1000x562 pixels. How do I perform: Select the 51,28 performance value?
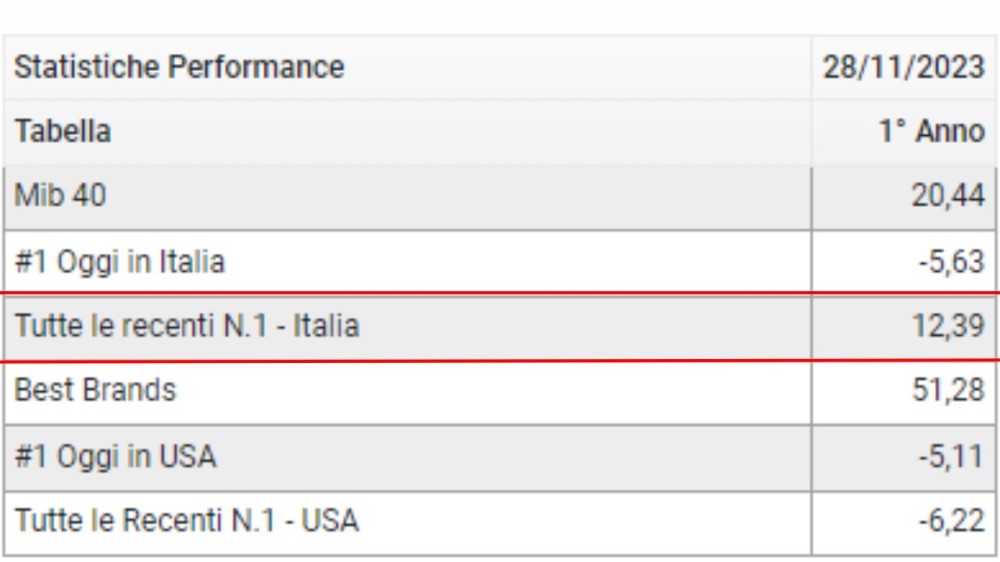pos(947,389)
